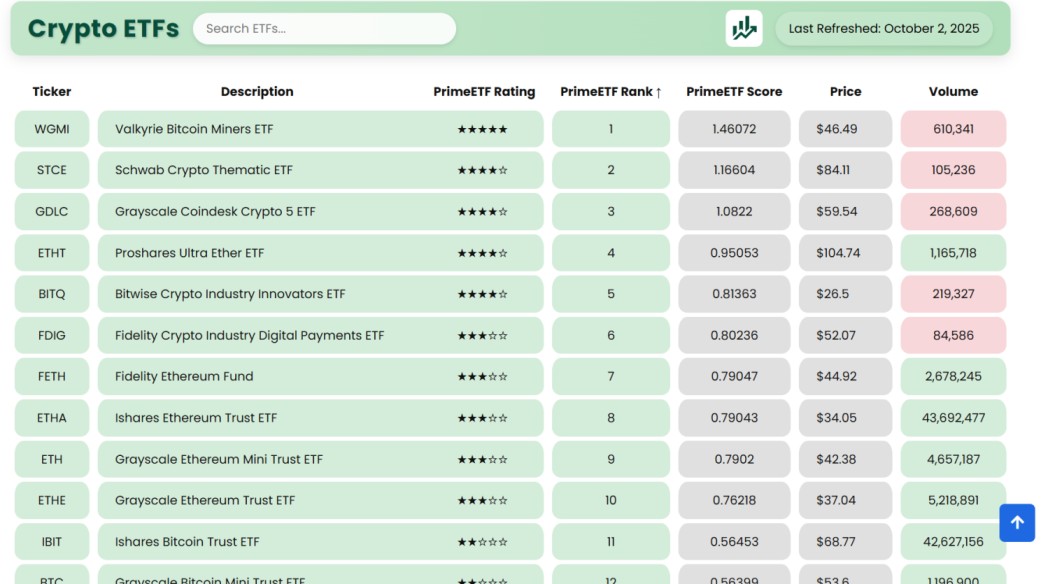
Task: Click the Price column header
Action: [x=845, y=92]
